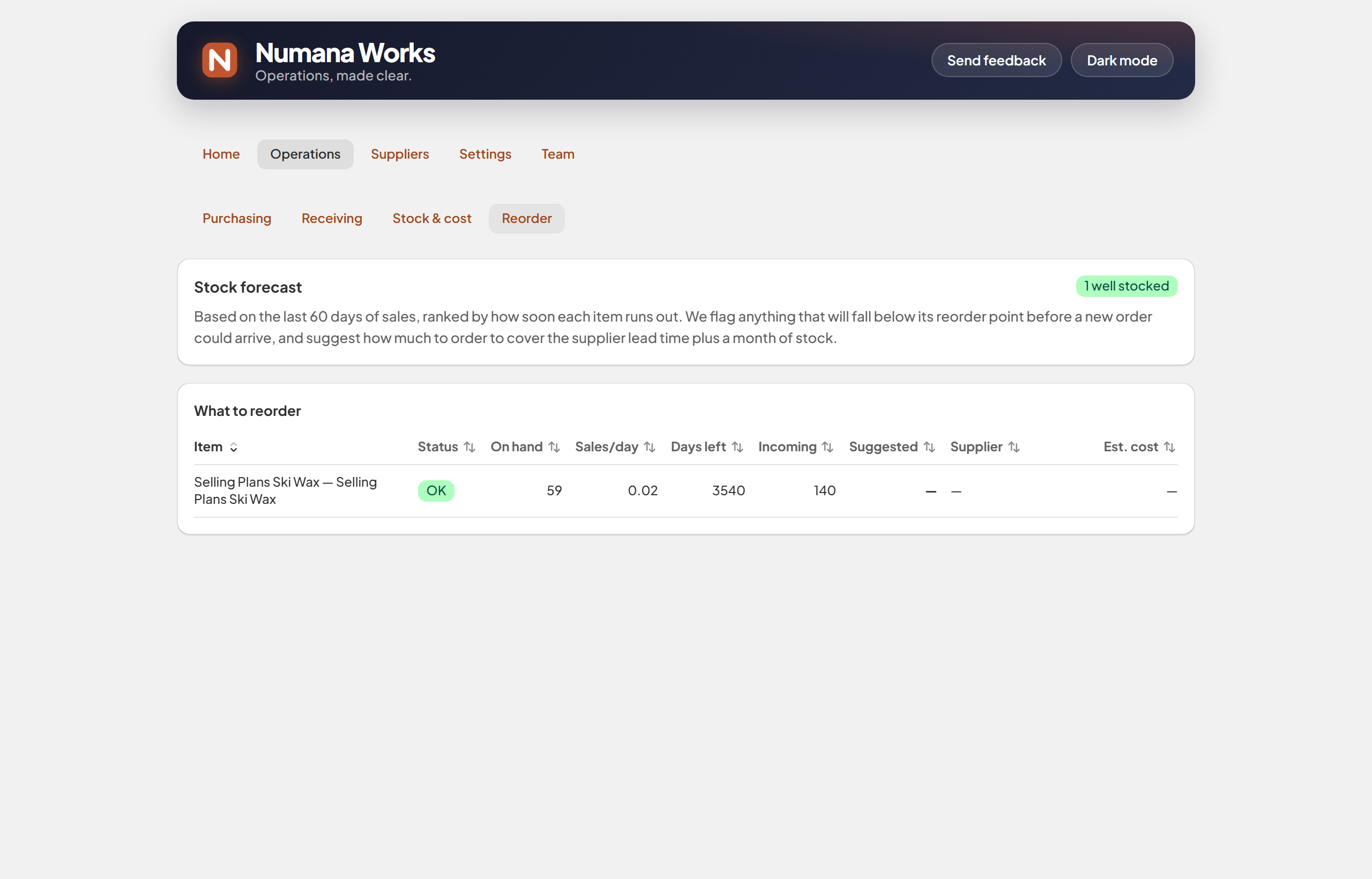Switch to the Settings tab

(x=485, y=154)
